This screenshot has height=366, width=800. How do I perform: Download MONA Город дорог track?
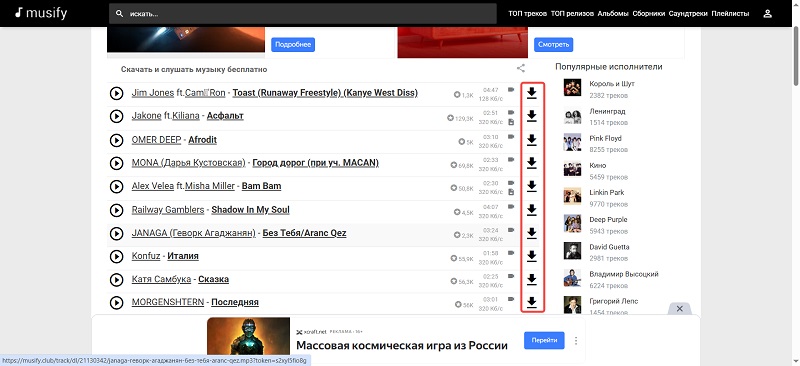pyautogui.click(x=532, y=163)
